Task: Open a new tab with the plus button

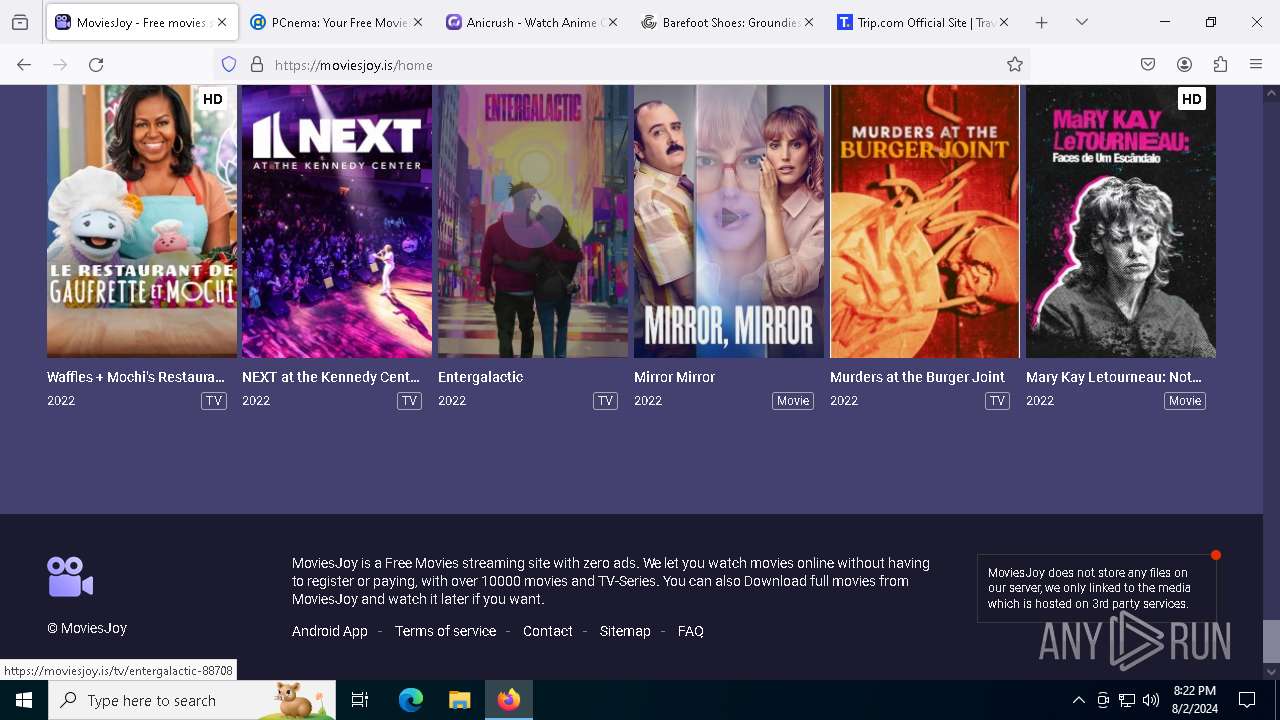Action: click(1041, 22)
